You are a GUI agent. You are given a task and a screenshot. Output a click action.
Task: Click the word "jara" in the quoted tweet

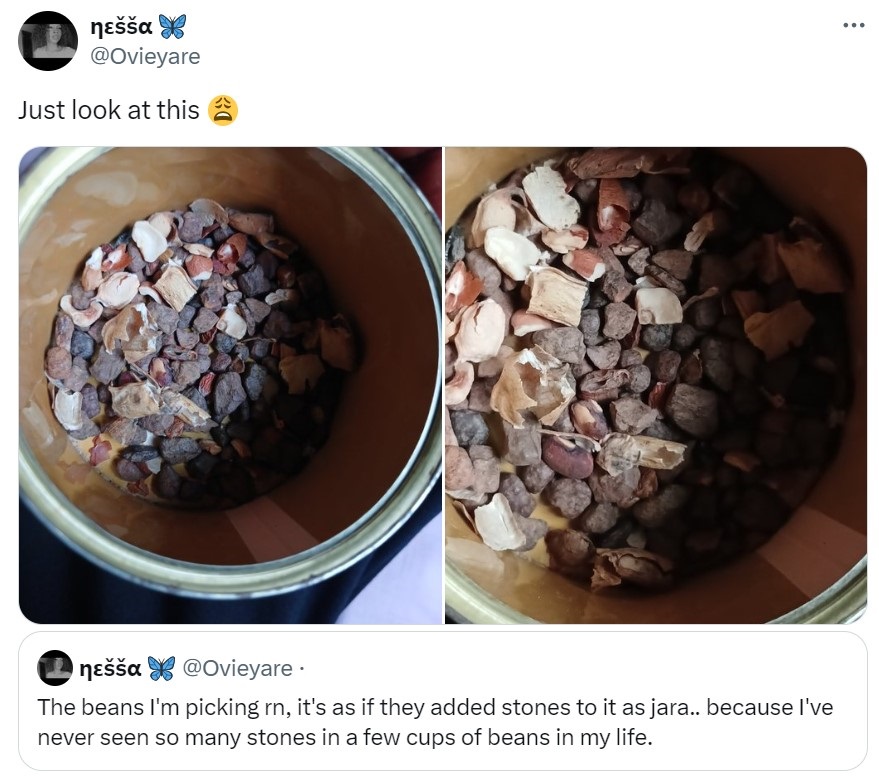click(x=670, y=707)
